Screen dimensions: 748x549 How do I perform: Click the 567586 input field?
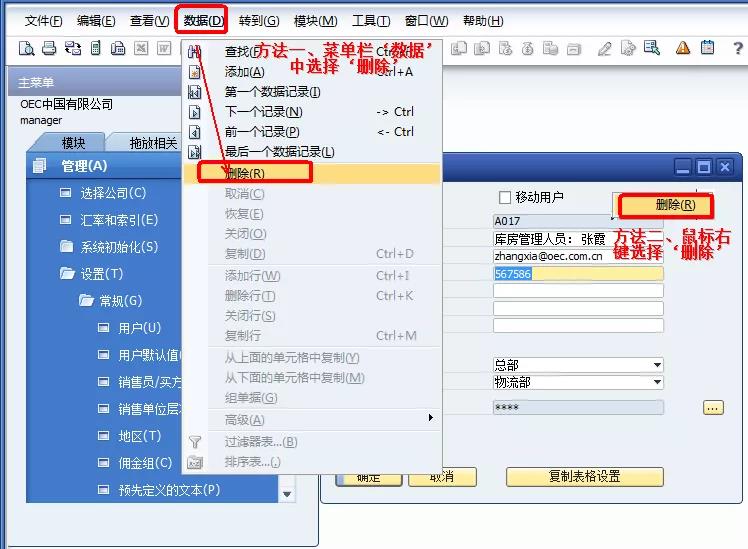(578, 274)
